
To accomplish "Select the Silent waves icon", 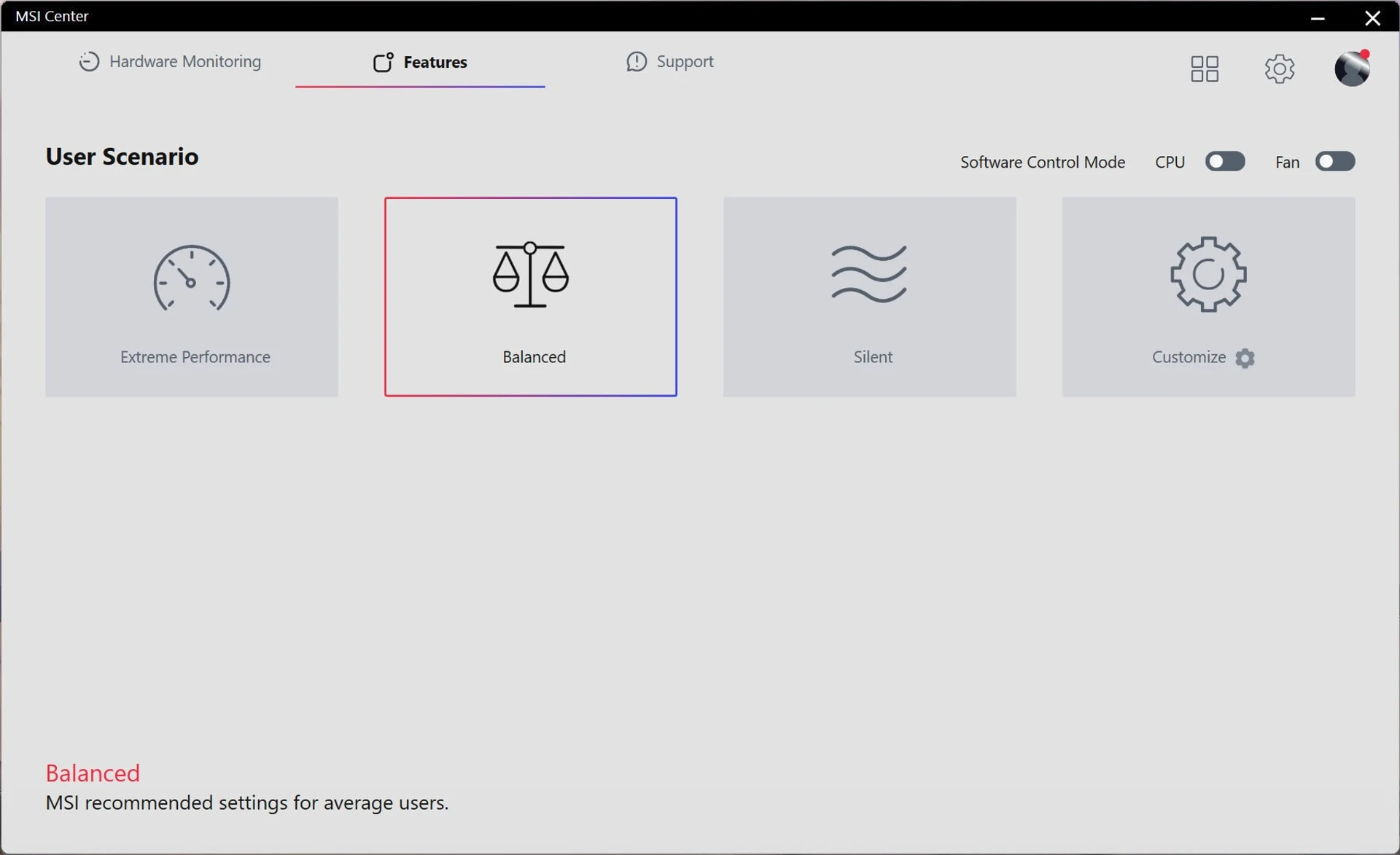I will tap(869, 274).
